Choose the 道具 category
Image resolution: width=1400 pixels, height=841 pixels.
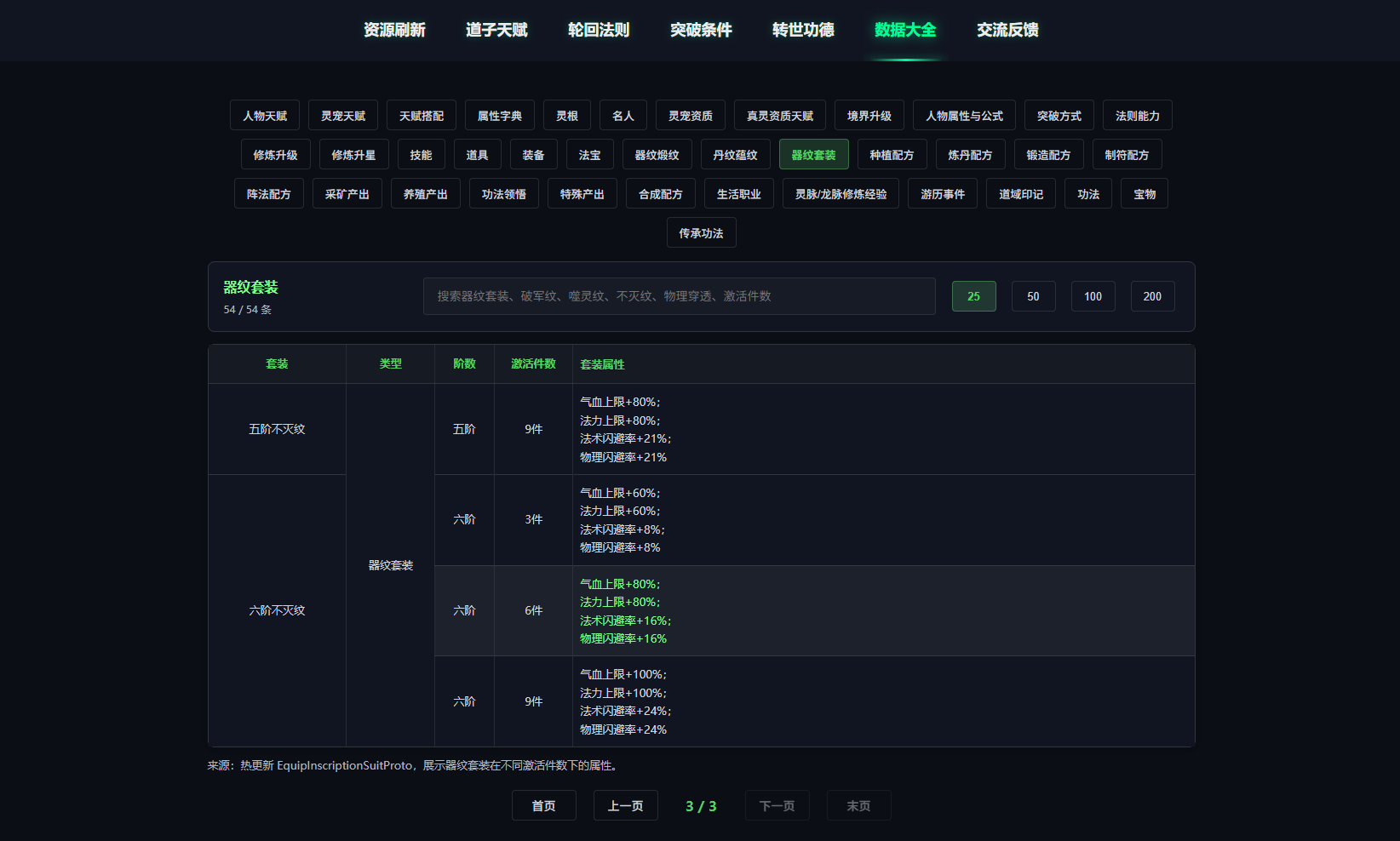pos(478,155)
